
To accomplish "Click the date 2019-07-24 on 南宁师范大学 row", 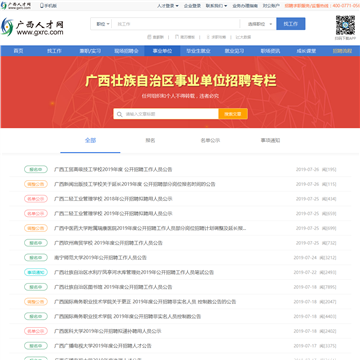I will click(305, 258).
